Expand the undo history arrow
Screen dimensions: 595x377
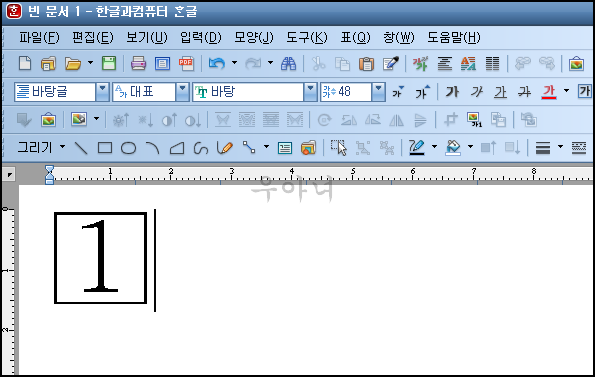pyautogui.click(x=235, y=63)
